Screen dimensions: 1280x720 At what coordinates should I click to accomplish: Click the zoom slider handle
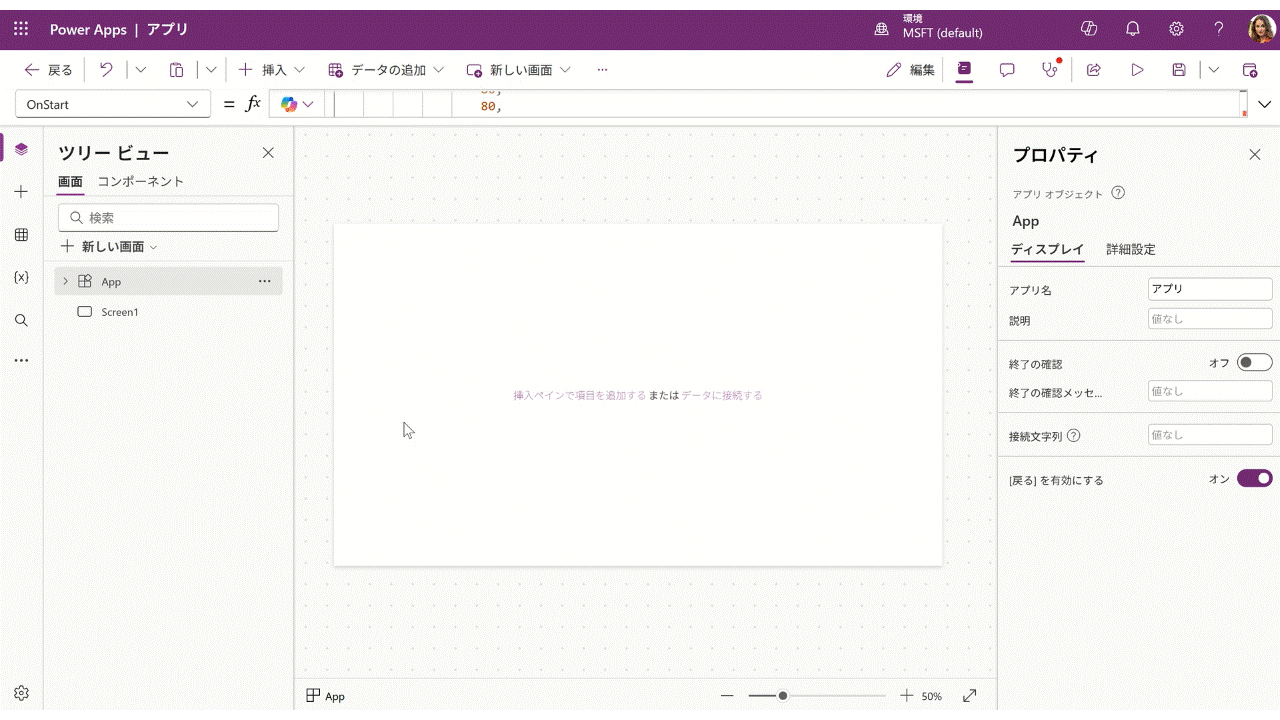(783, 696)
